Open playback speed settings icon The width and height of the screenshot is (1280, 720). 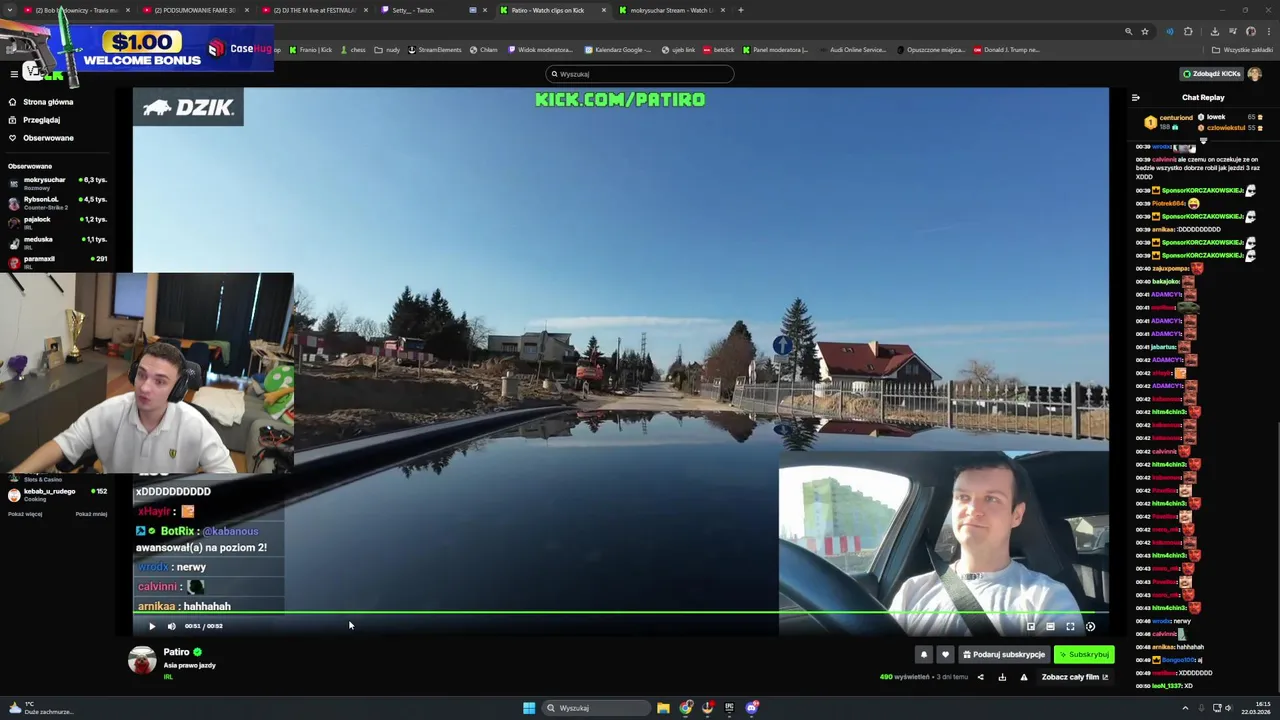click(1090, 627)
